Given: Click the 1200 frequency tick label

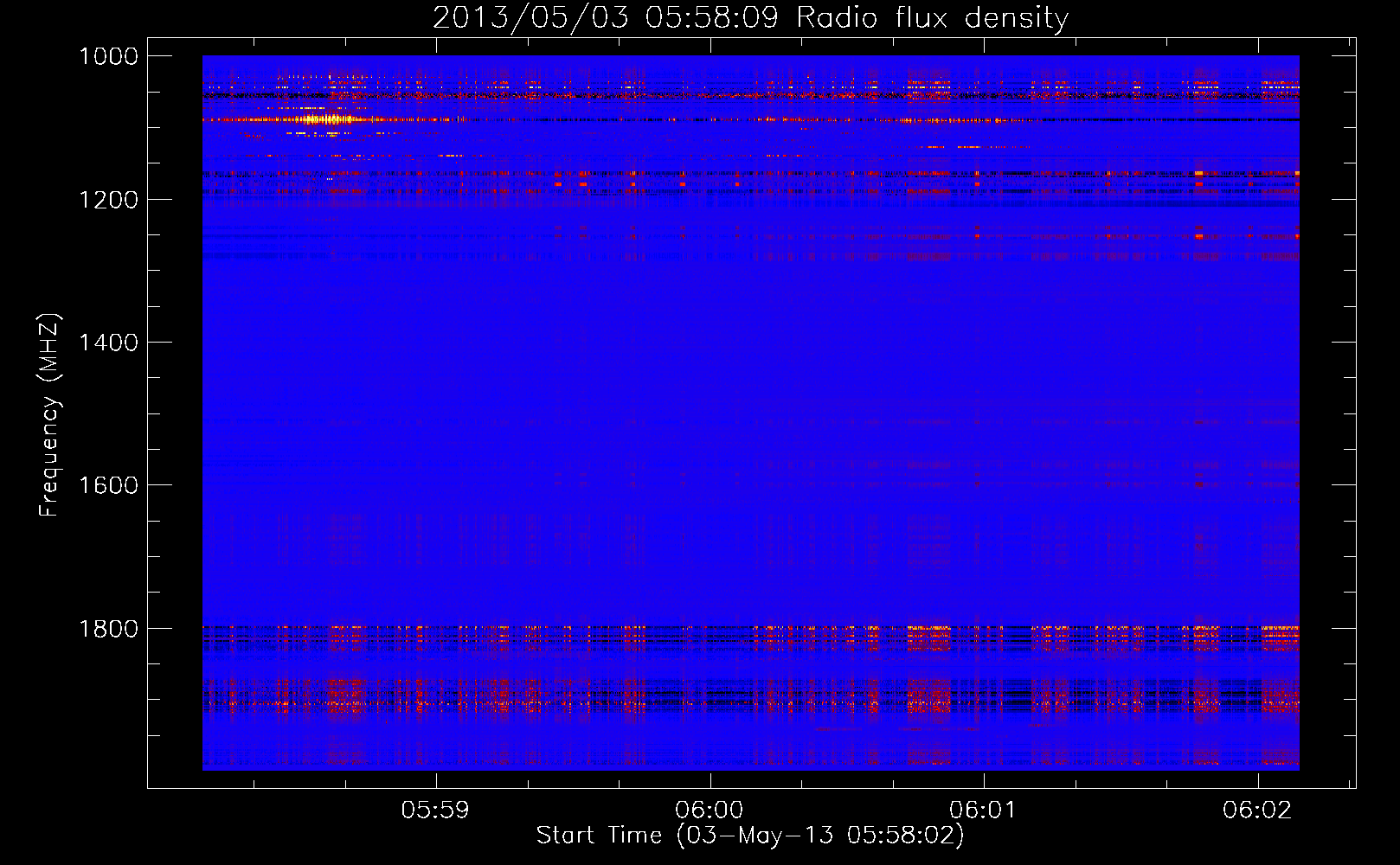Looking at the screenshot, I should pyautogui.click(x=109, y=200).
